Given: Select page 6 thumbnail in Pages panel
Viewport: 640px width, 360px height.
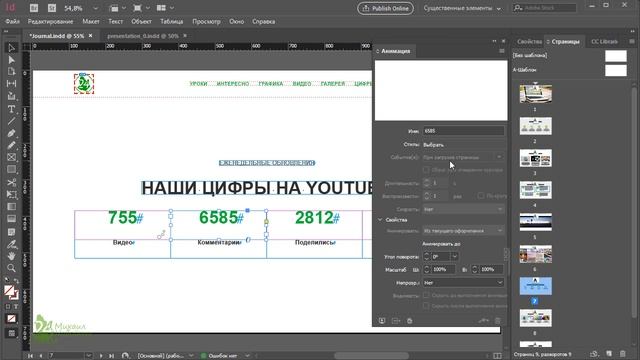Looking at the screenshot, I should click(536, 254).
